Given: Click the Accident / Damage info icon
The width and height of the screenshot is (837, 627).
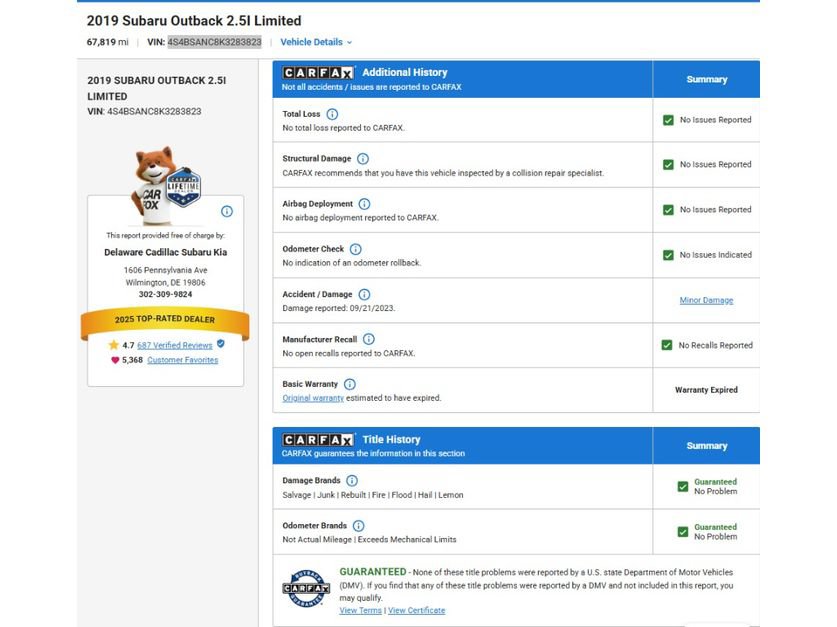Looking at the screenshot, I should [364, 295].
